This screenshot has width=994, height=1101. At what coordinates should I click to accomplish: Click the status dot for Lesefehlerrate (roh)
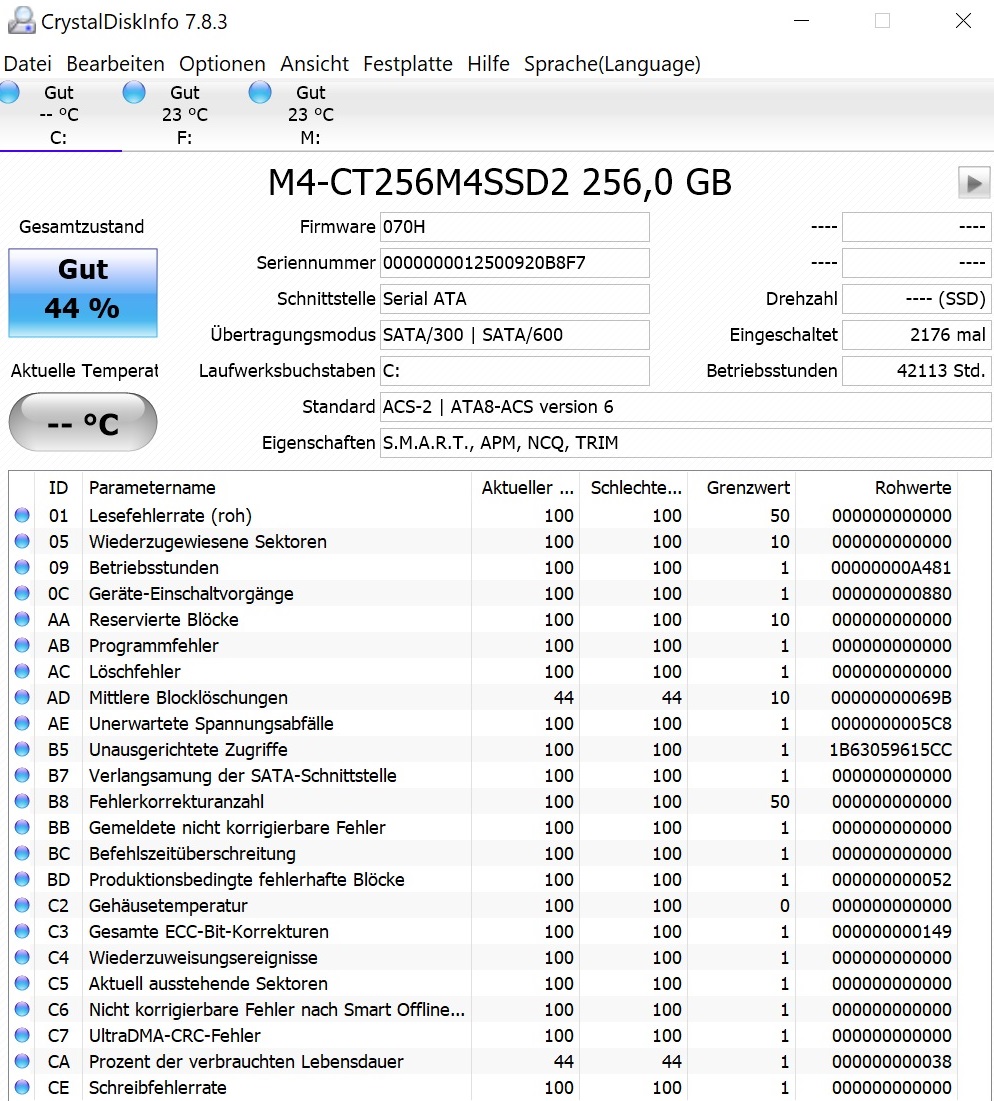pyautogui.click(x=22, y=515)
